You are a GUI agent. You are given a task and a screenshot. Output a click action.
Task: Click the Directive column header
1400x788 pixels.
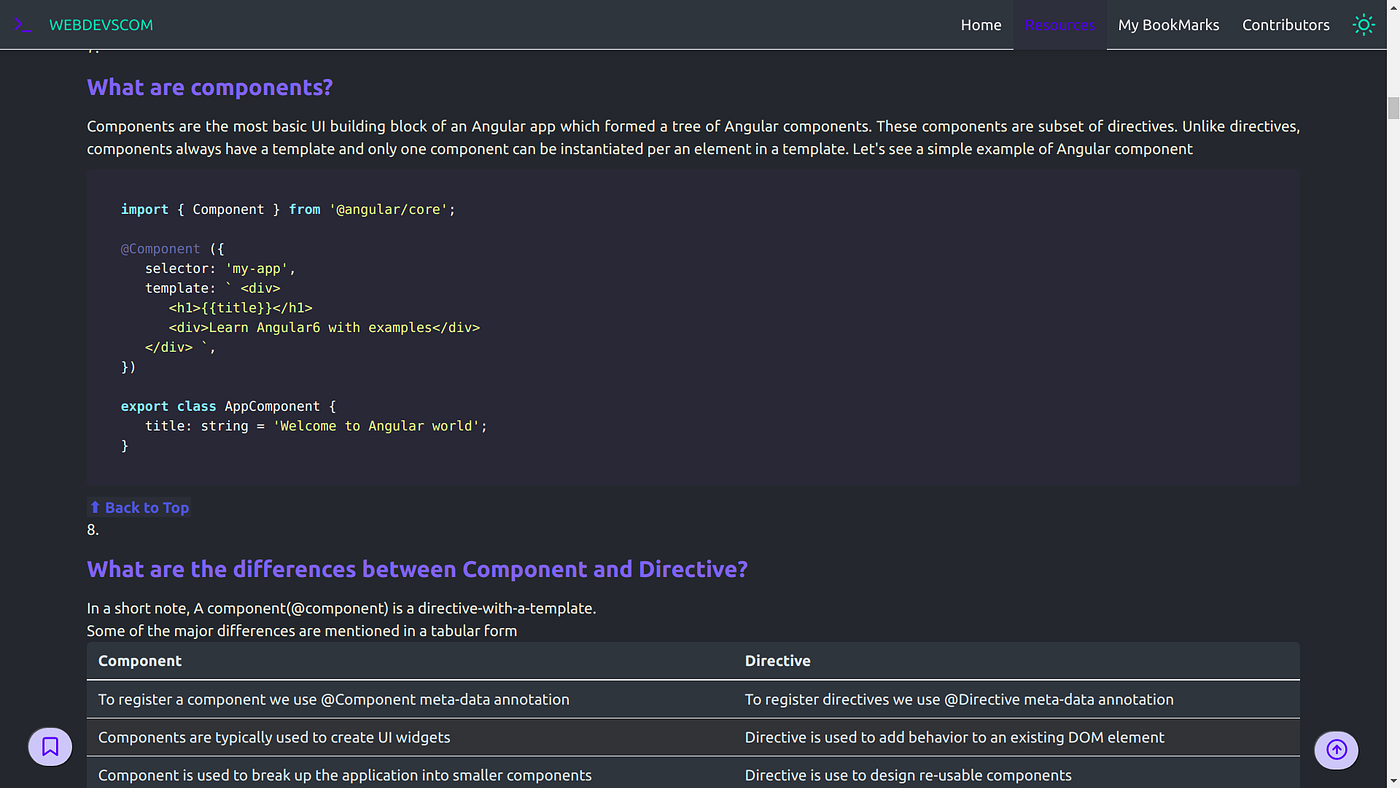[778, 660]
